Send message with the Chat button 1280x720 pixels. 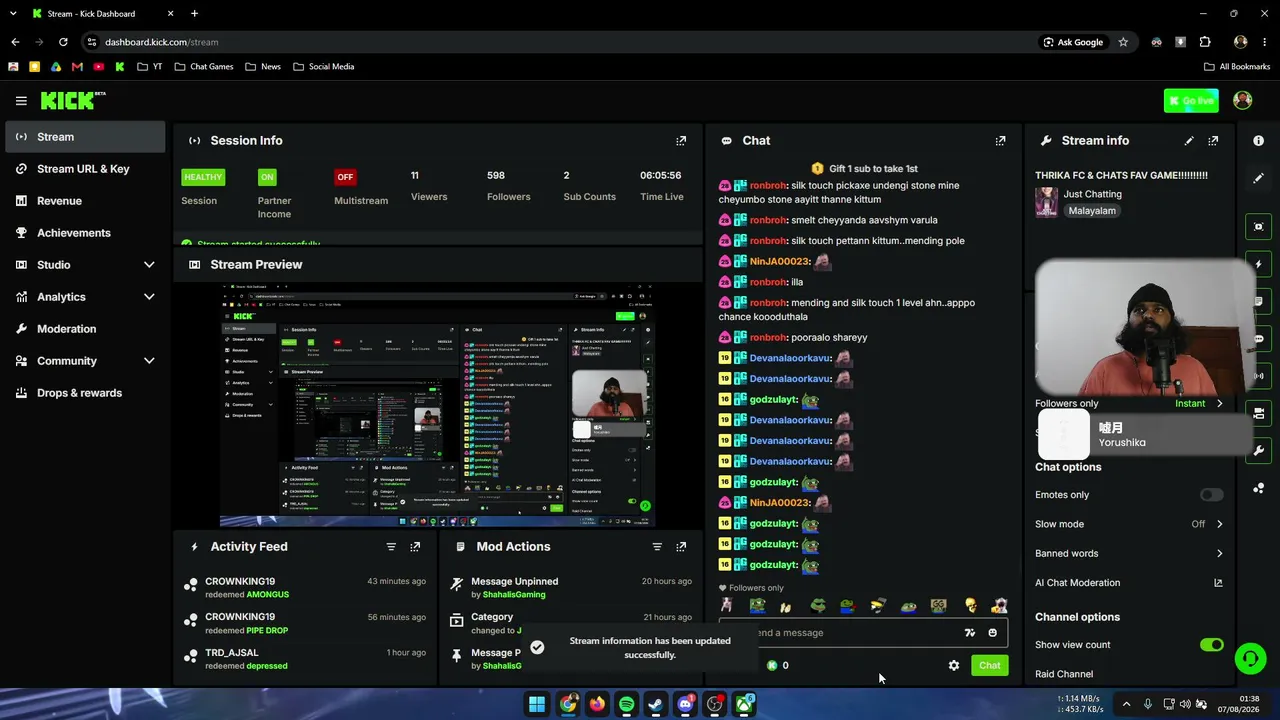[x=989, y=666]
